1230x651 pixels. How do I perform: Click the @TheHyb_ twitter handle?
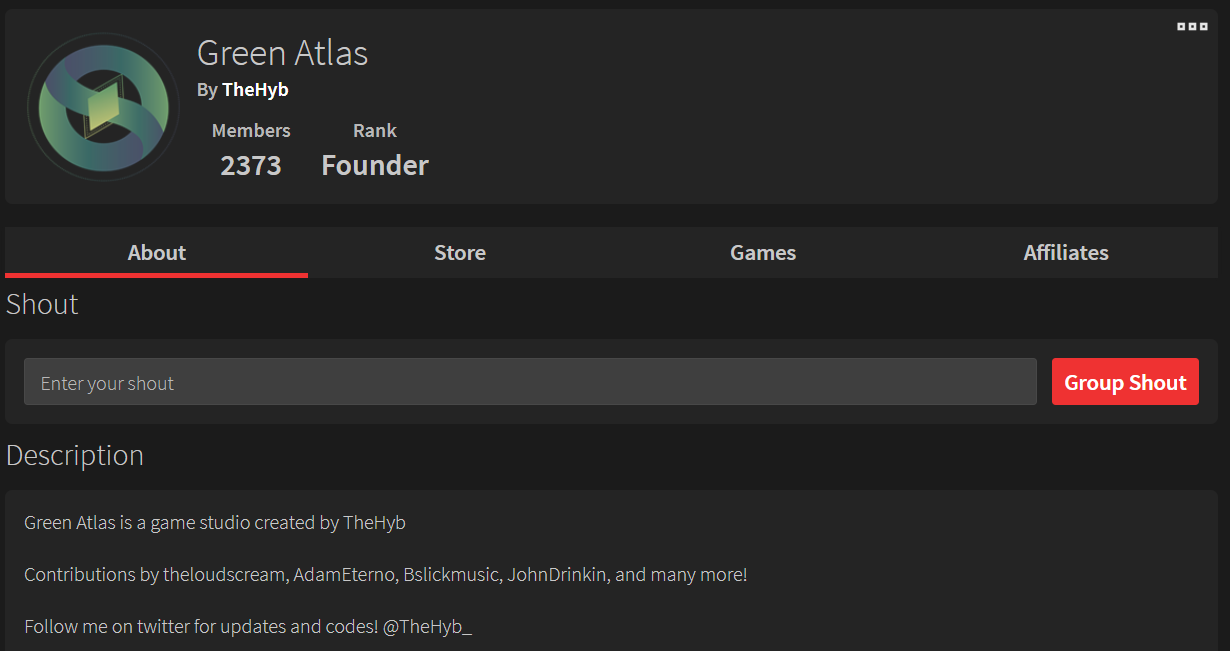coord(427,627)
